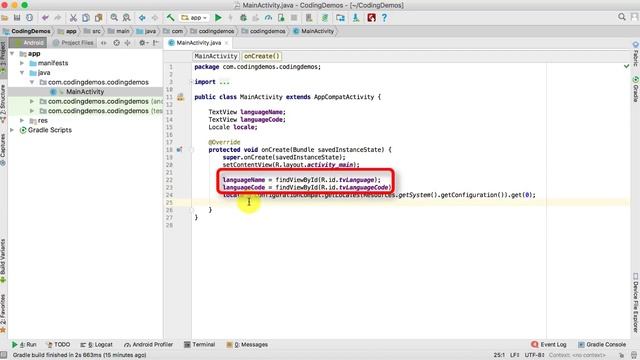This screenshot has width=640, height=360.
Task: Open the Terminal tool window
Action: 199,344
